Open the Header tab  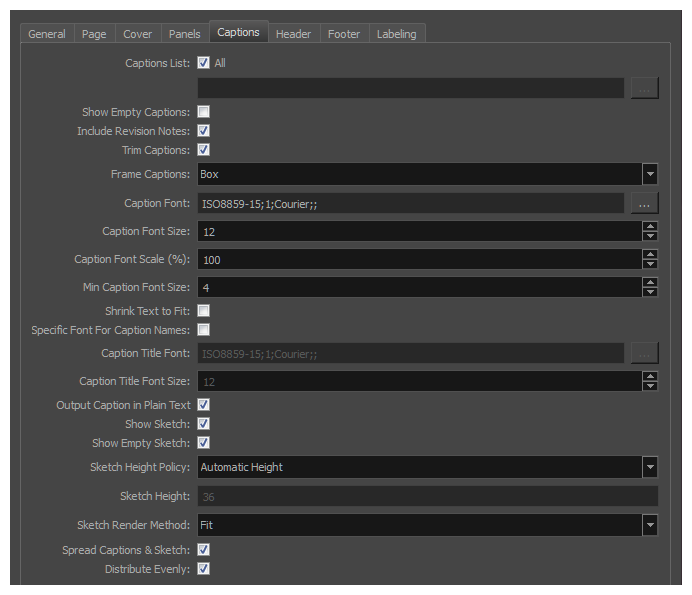click(x=293, y=34)
